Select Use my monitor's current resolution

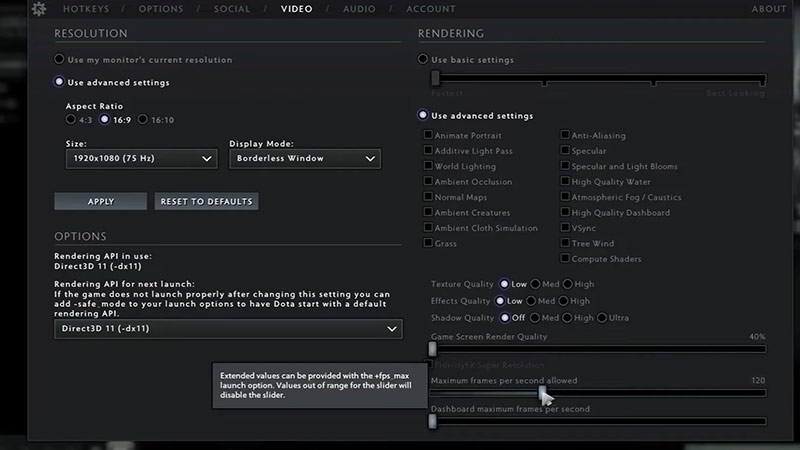pos(60,60)
